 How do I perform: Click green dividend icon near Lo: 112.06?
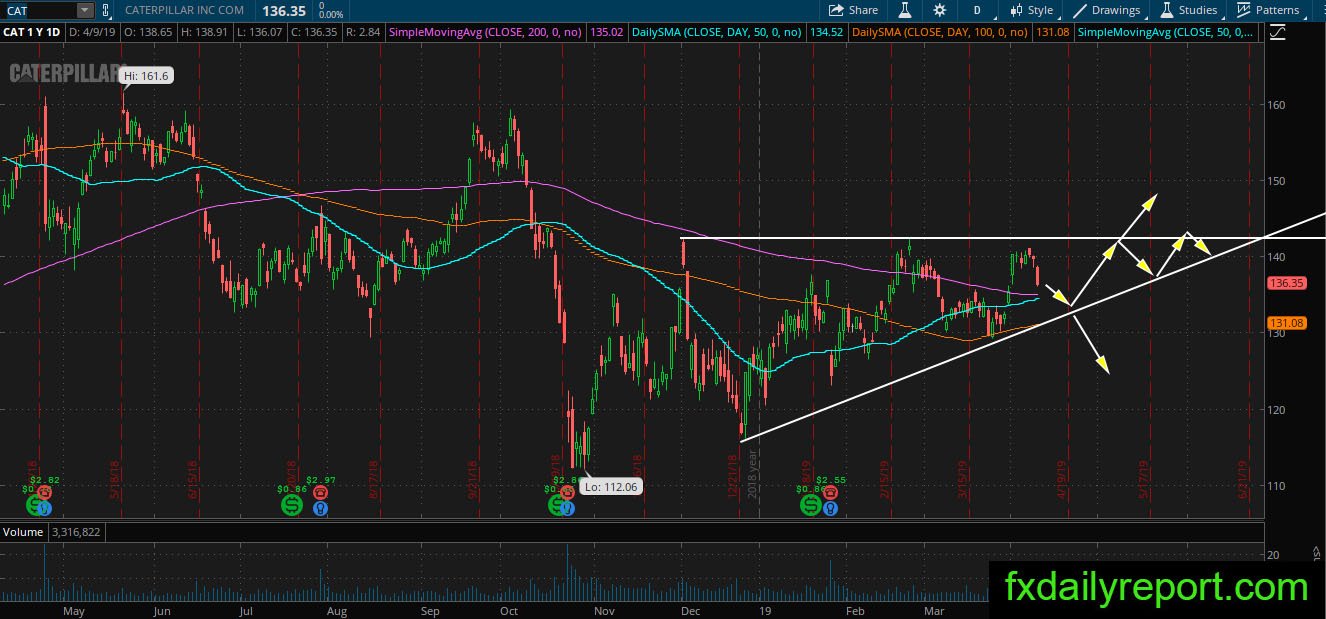pos(555,506)
